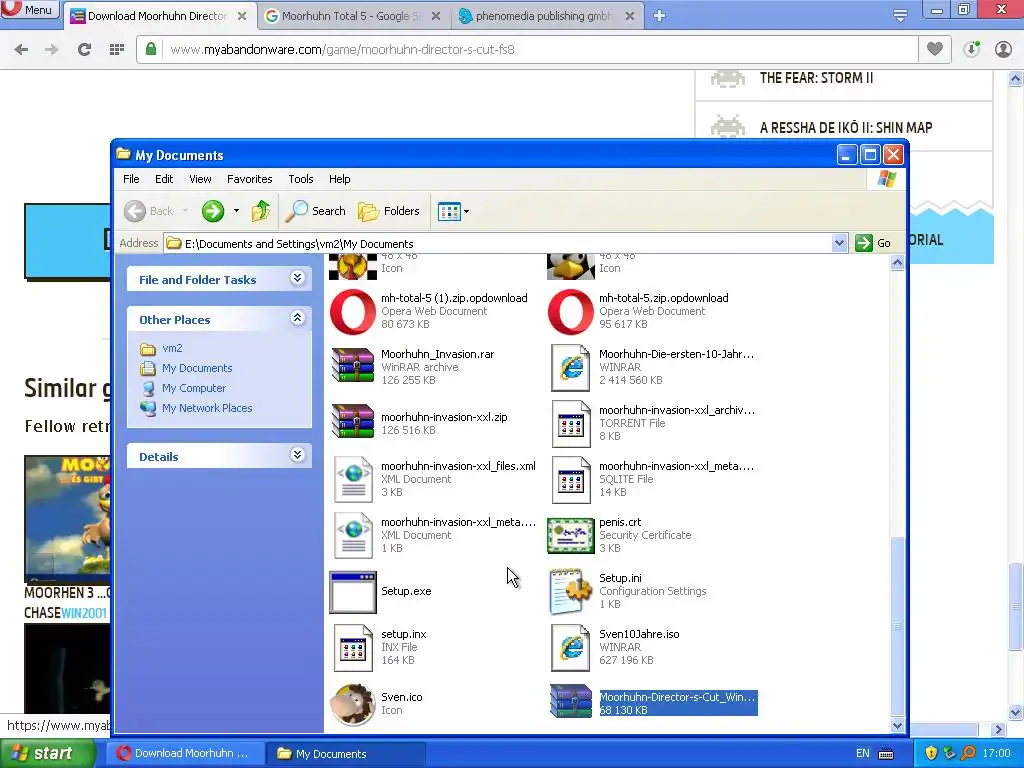The height and width of the screenshot is (768, 1024).
Task: Open the Favorites menu
Action: 249,179
